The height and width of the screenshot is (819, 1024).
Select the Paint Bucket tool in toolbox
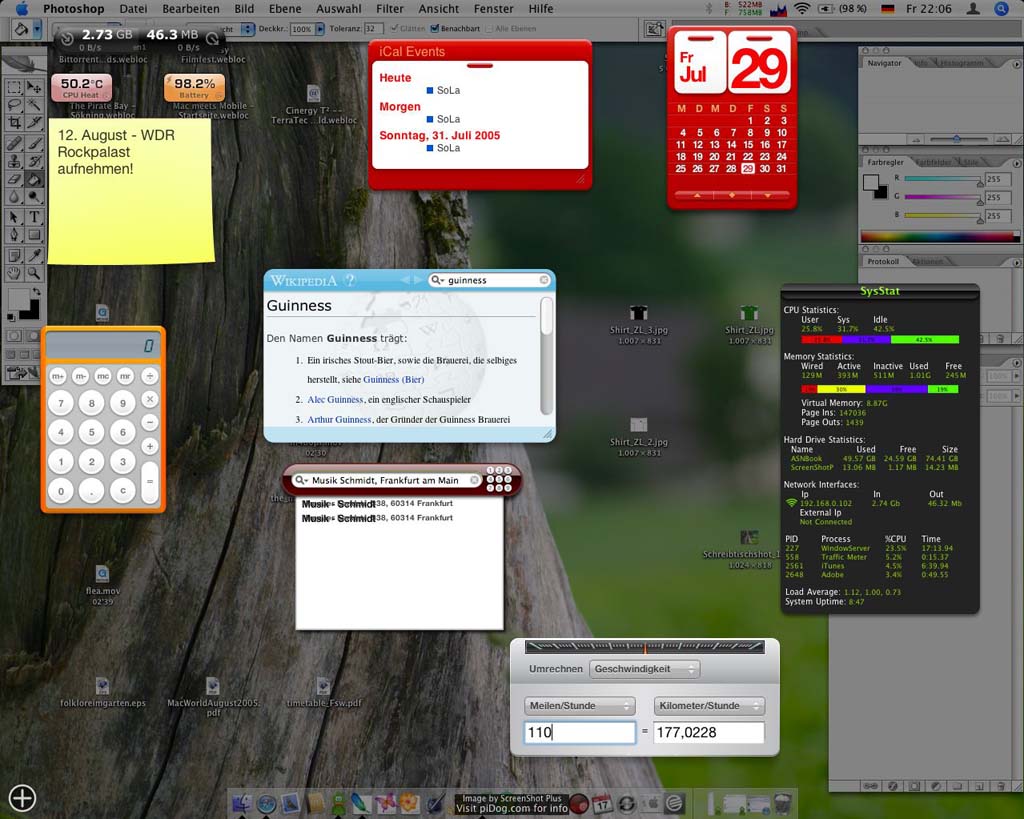click(34, 178)
